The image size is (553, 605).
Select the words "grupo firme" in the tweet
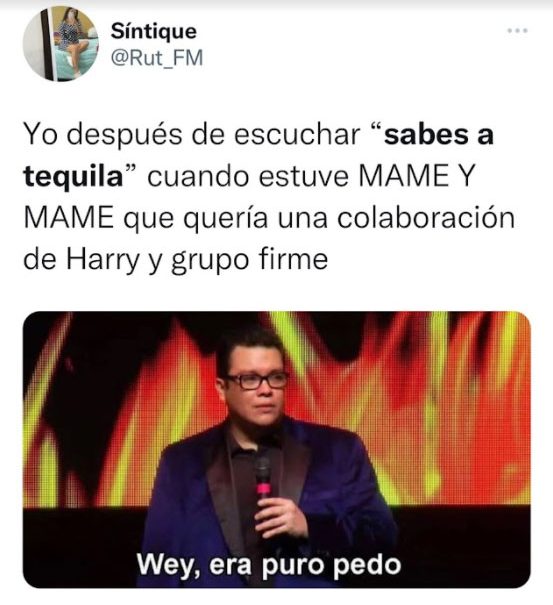point(250,260)
